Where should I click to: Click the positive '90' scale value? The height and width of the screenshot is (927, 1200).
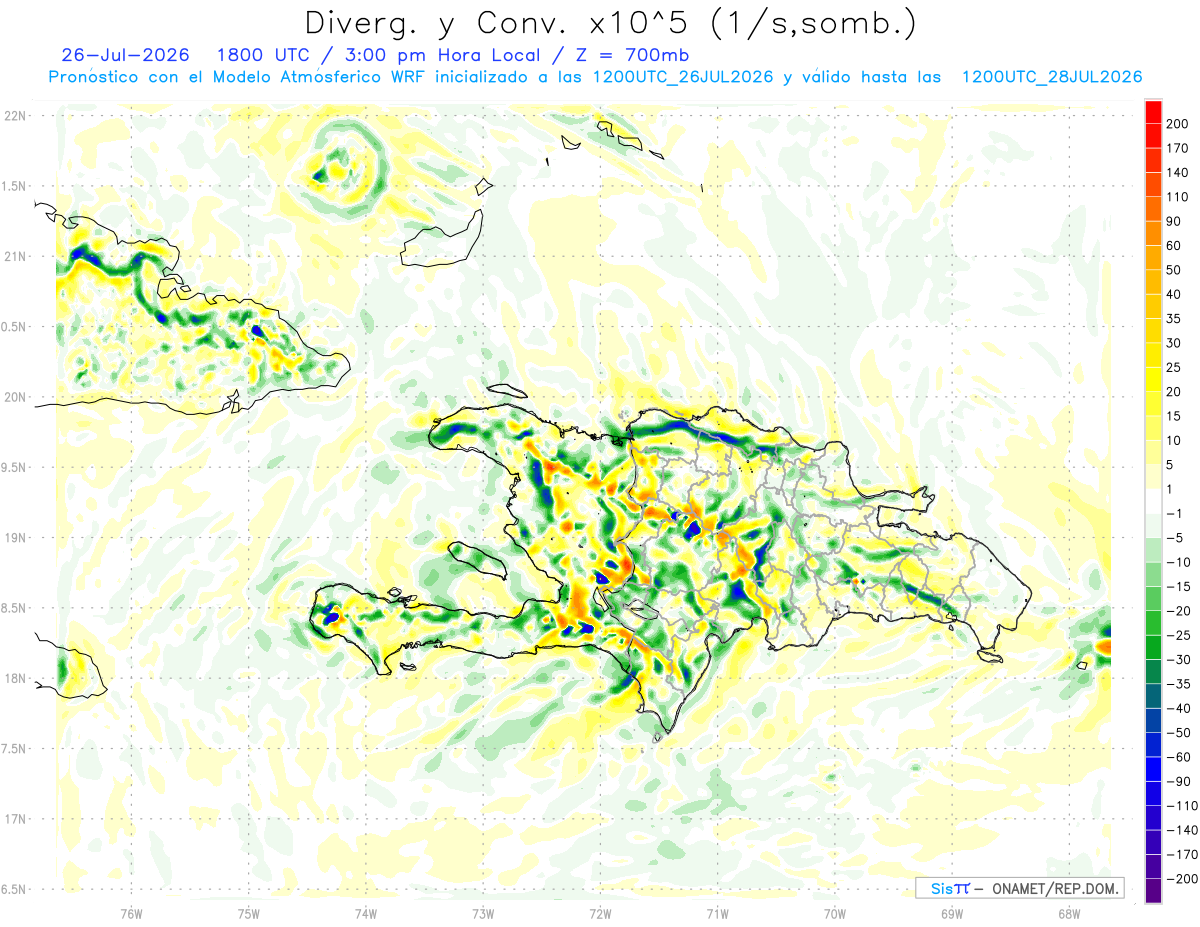(1175, 221)
